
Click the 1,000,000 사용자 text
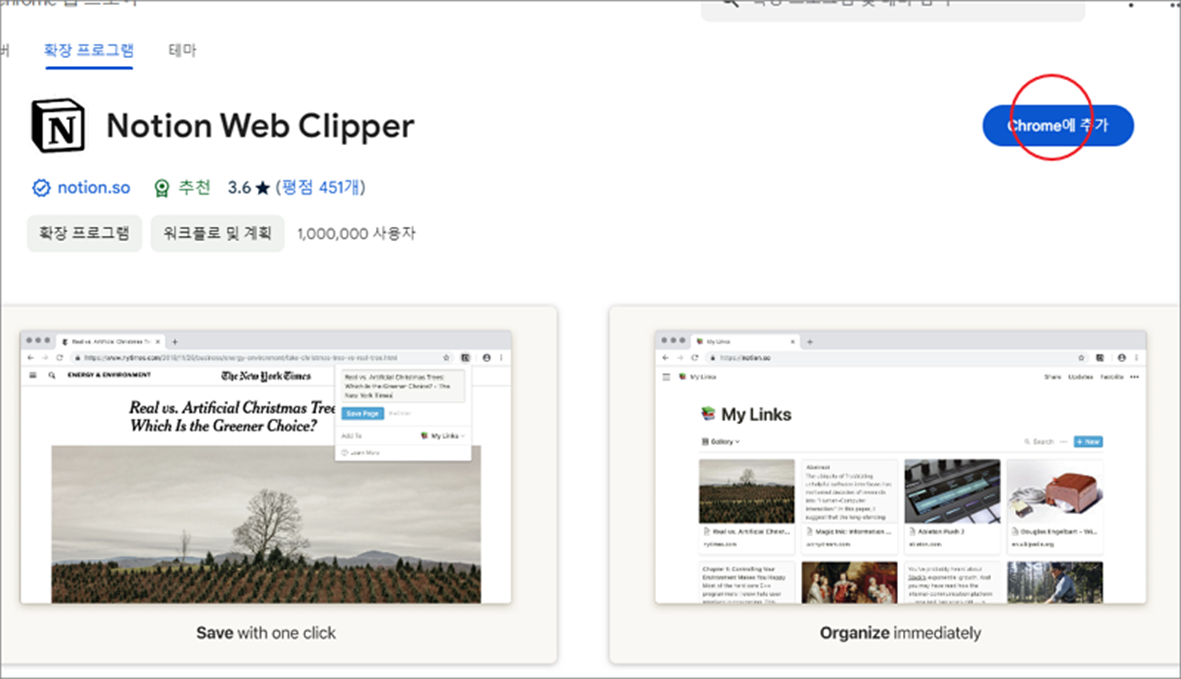tap(356, 233)
